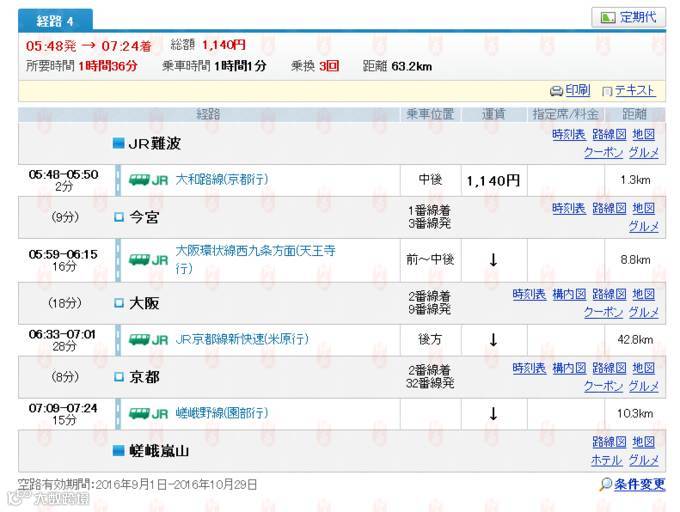680x512 pixels.
Task: Click the 印刷 print link
Action: pyautogui.click(x=578, y=90)
